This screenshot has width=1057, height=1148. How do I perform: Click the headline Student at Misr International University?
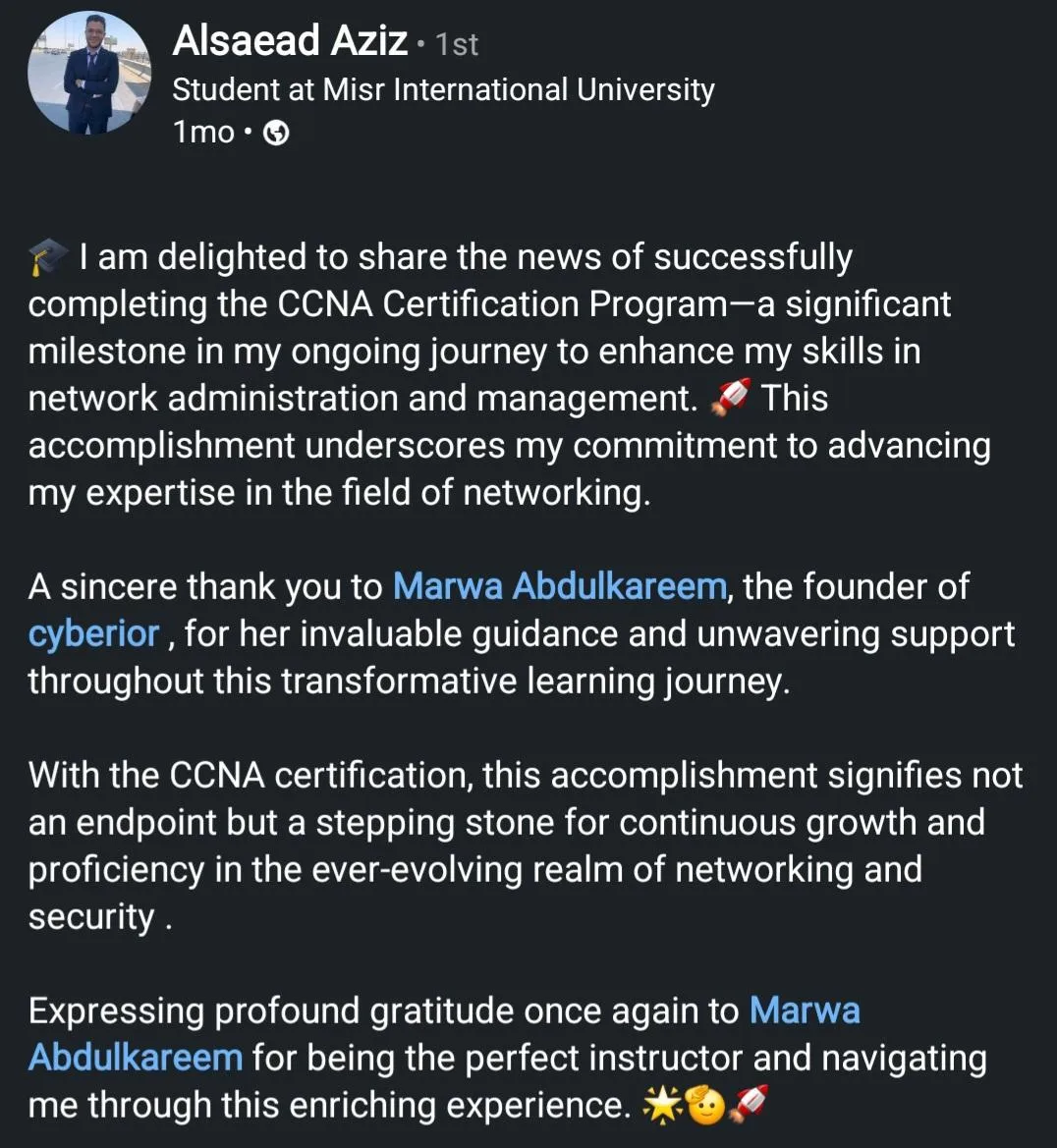(x=443, y=90)
